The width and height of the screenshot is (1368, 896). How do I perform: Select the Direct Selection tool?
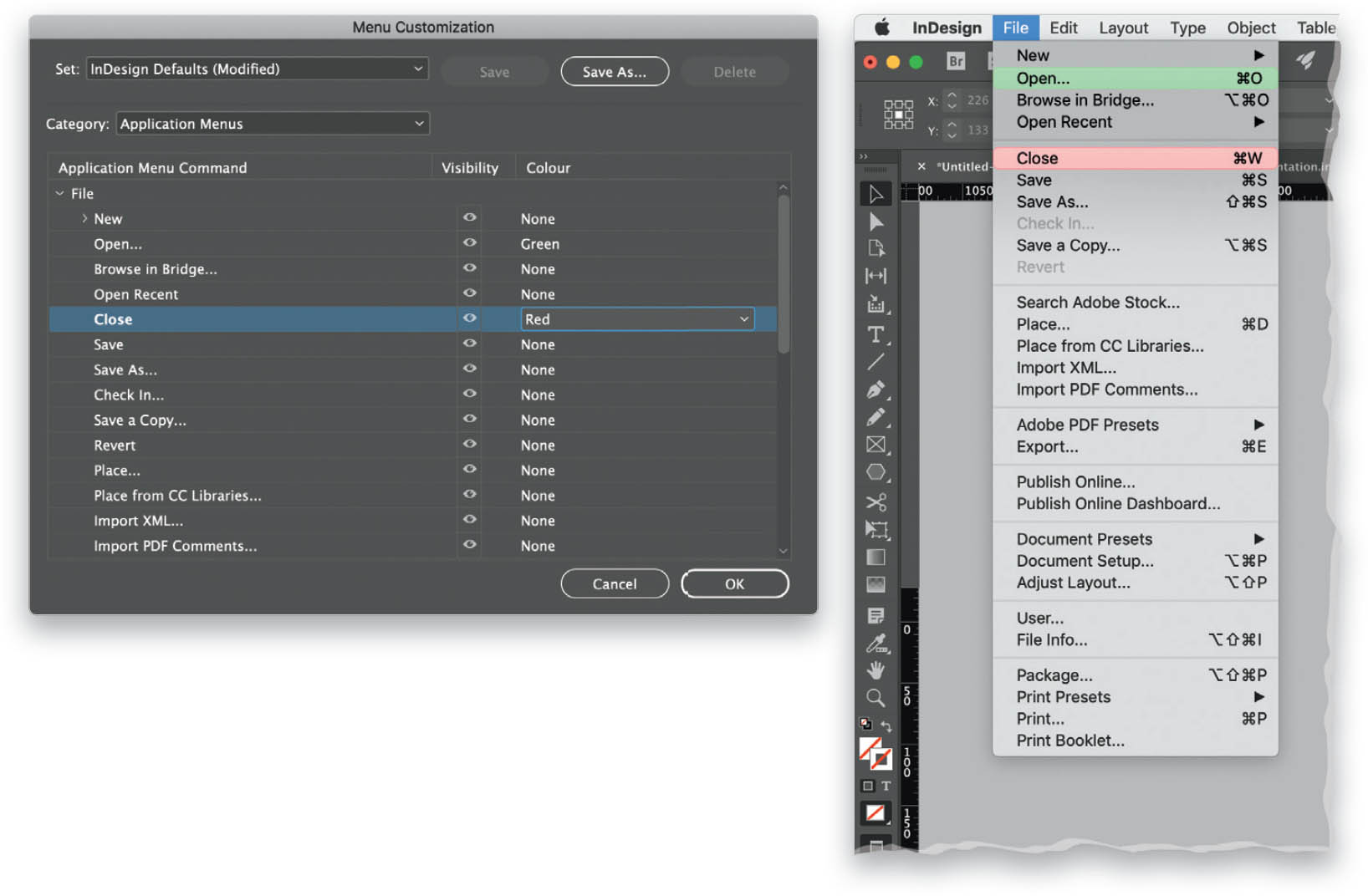pos(875,221)
